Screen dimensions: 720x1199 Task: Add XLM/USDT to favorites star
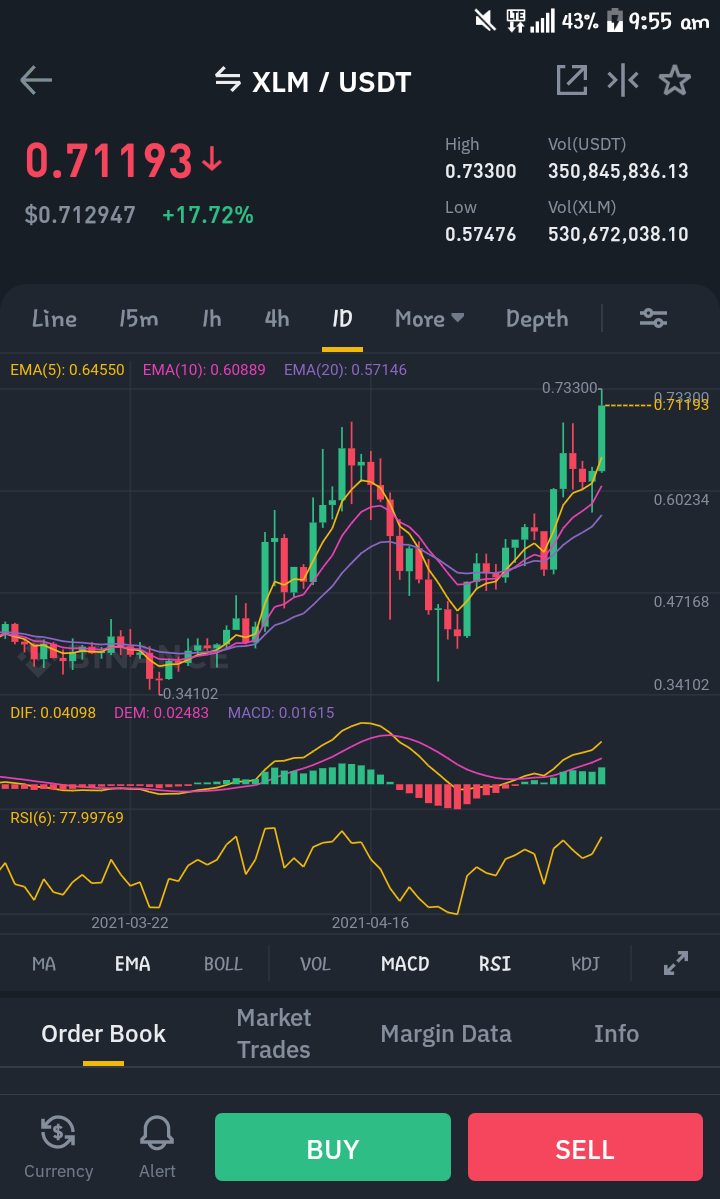coord(674,80)
